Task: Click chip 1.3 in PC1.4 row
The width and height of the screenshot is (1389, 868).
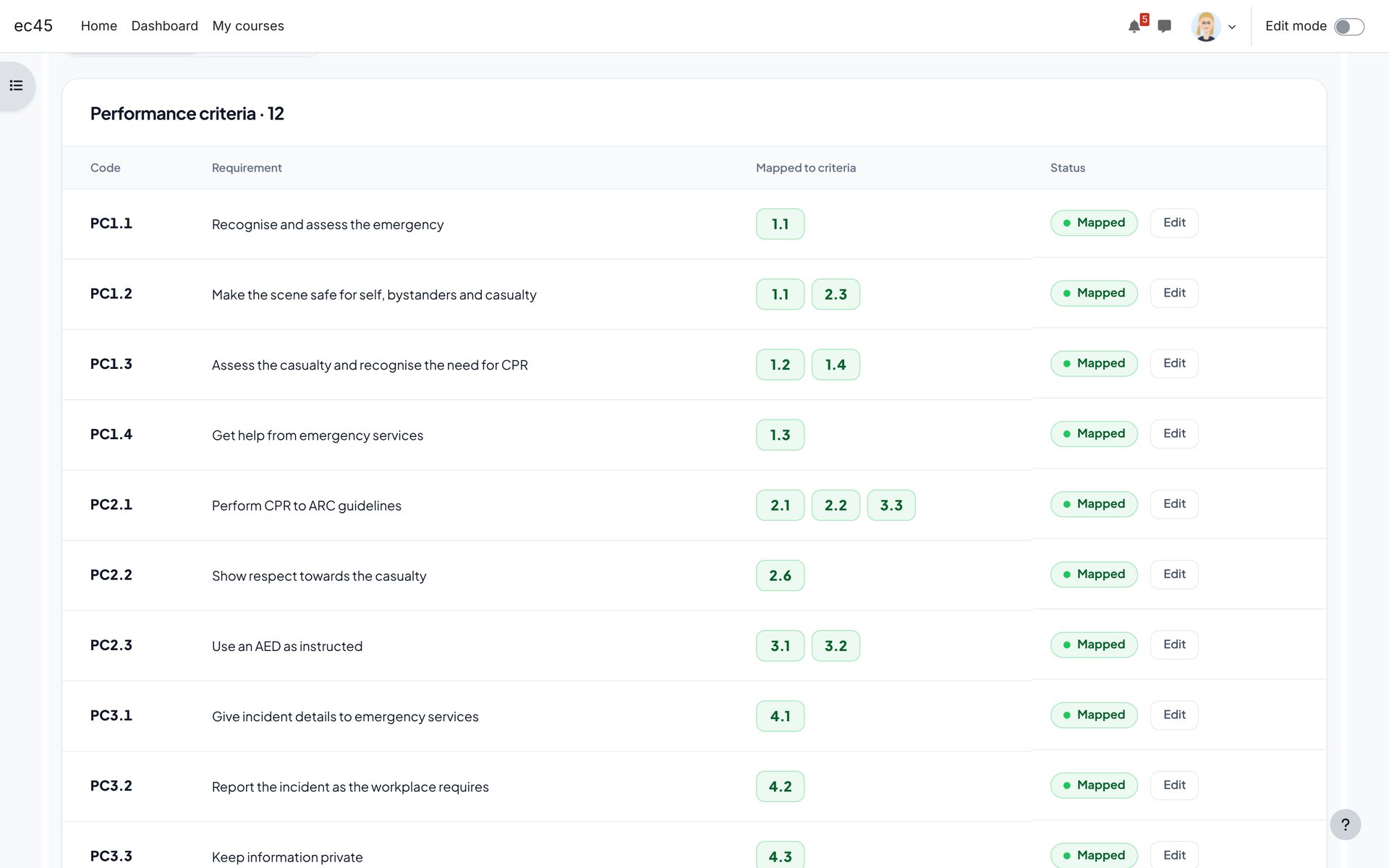Action: (x=780, y=435)
